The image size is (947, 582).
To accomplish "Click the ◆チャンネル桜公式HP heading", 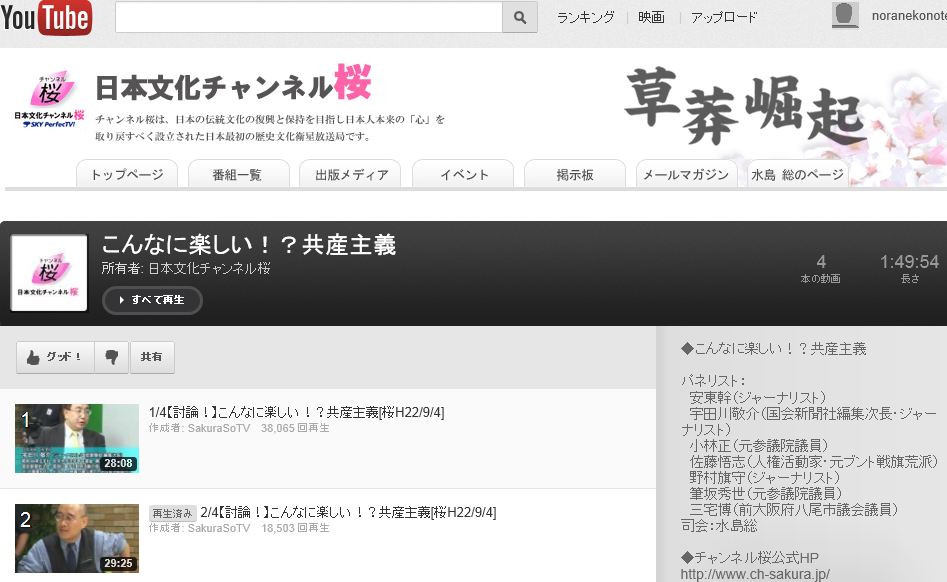I will [750, 558].
